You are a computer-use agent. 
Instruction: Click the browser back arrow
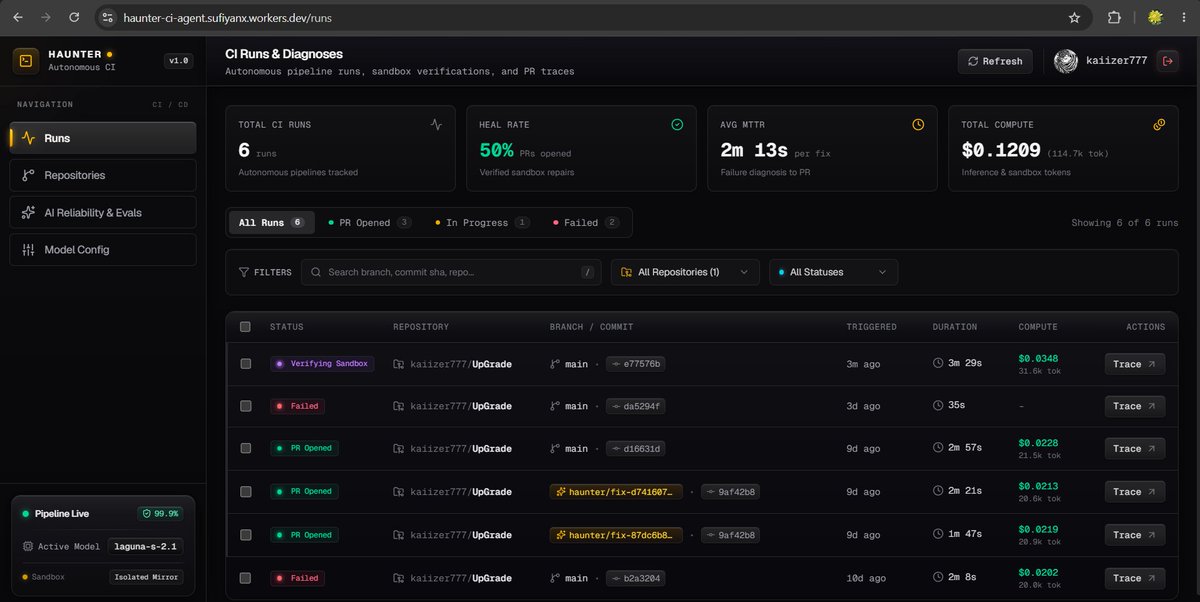tap(17, 17)
